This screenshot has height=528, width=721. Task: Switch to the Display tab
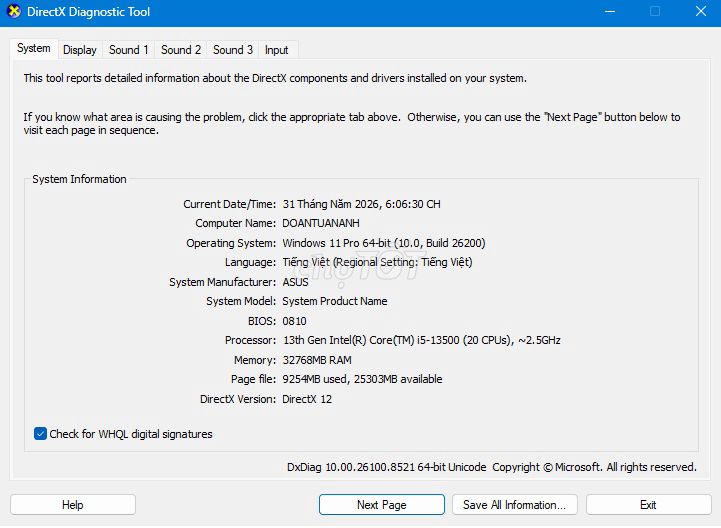(x=80, y=50)
